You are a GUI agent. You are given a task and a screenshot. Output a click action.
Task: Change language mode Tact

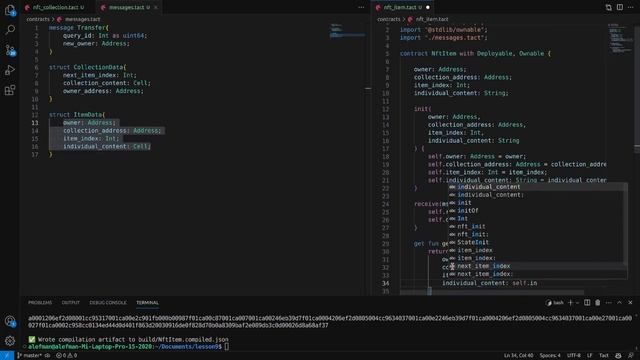point(604,356)
